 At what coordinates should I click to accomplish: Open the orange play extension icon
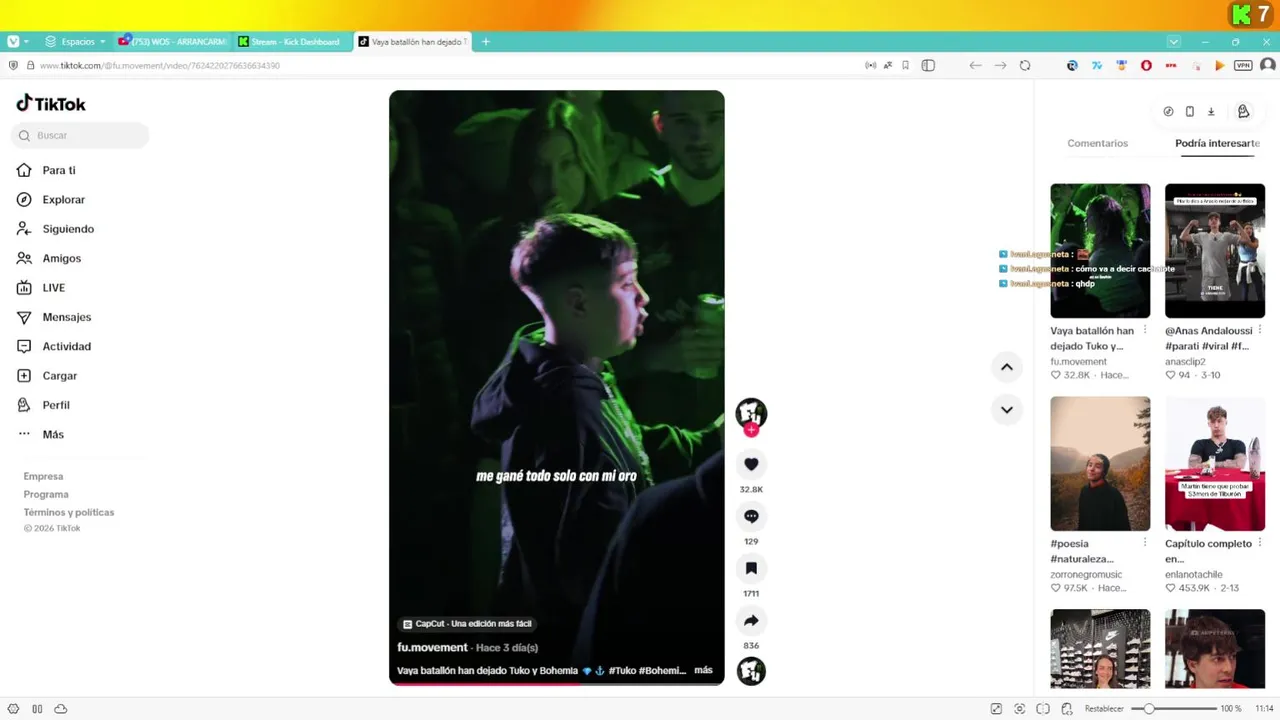point(1219,65)
